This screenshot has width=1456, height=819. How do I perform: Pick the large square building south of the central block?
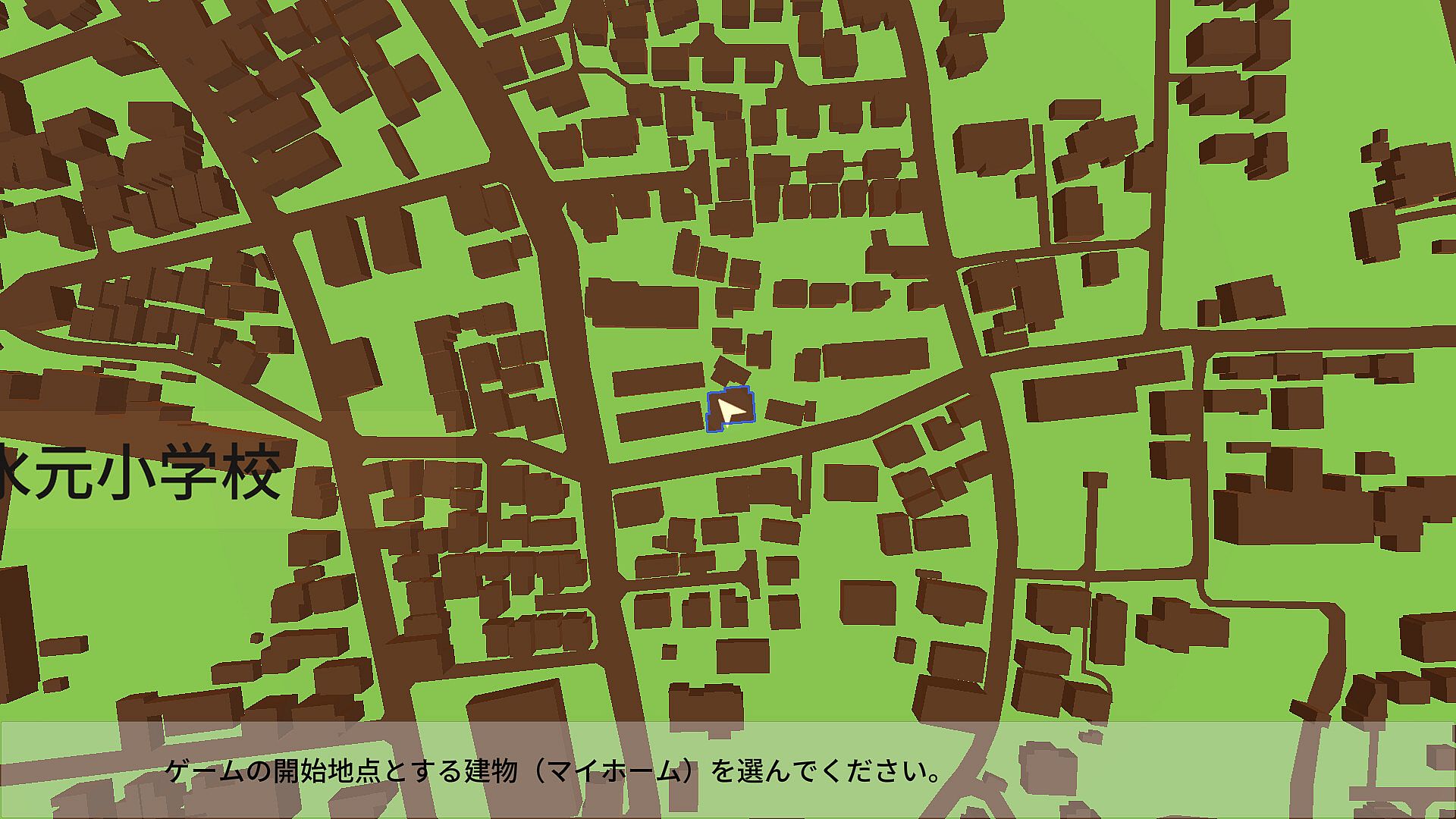coord(867,603)
